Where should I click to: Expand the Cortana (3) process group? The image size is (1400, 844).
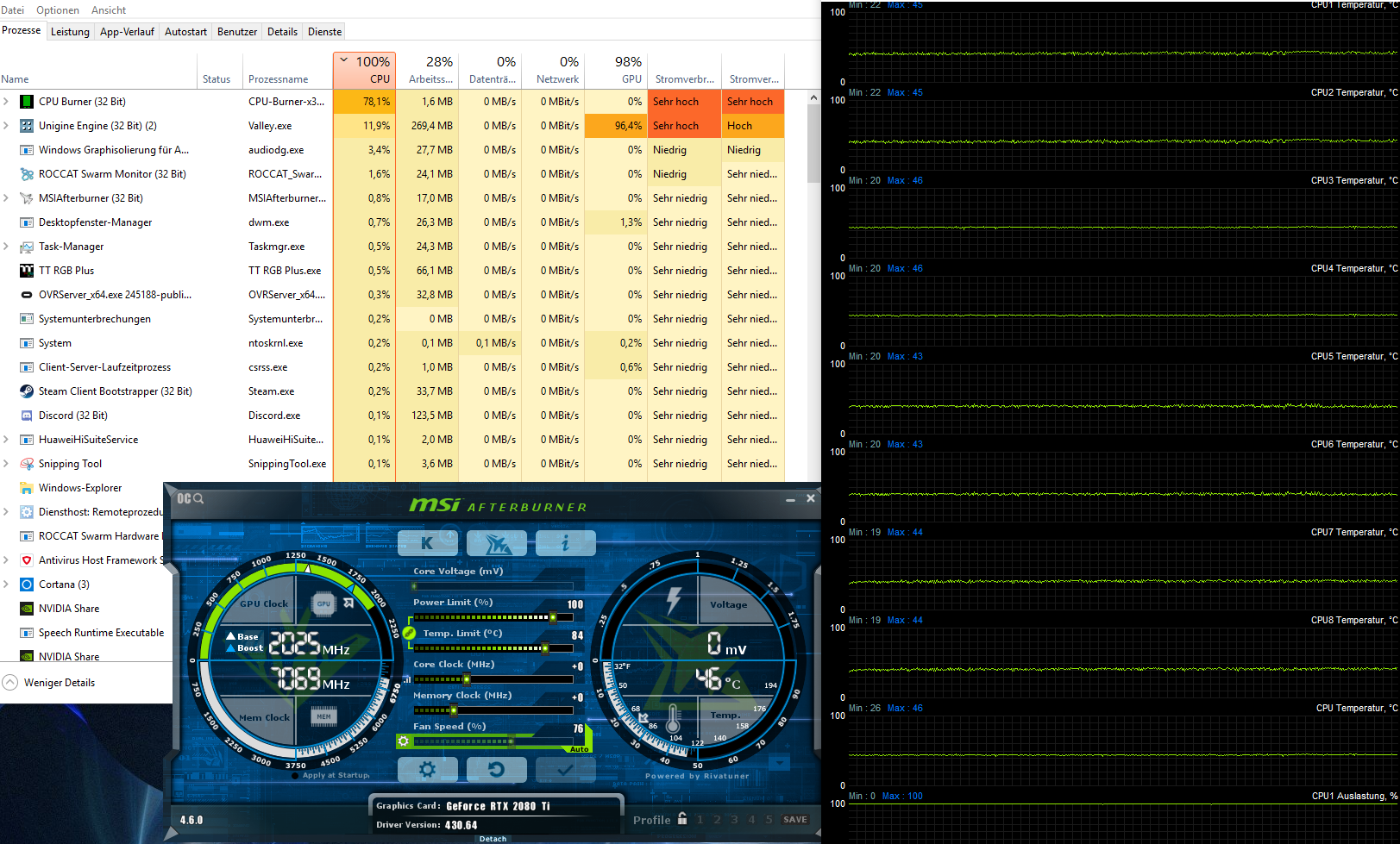pyautogui.click(x=7, y=585)
